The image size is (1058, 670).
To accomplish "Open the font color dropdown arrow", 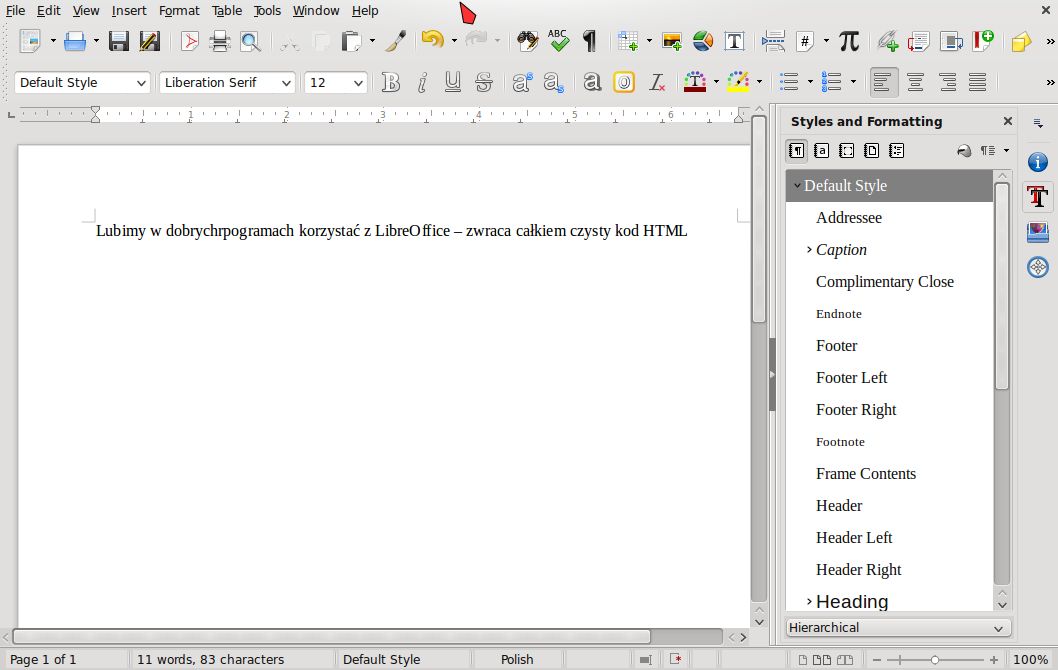I will [717, 82].
